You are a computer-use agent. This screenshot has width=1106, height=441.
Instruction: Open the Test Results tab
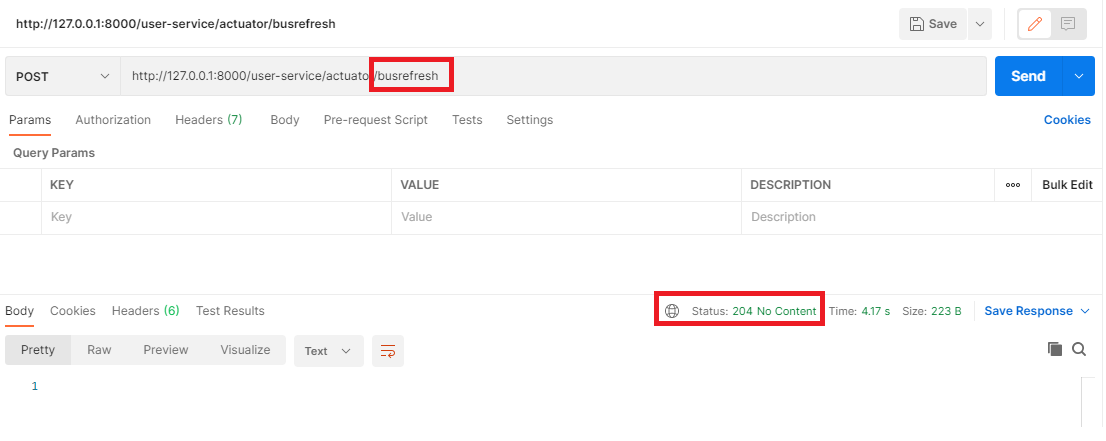click(x=230, y=311)
